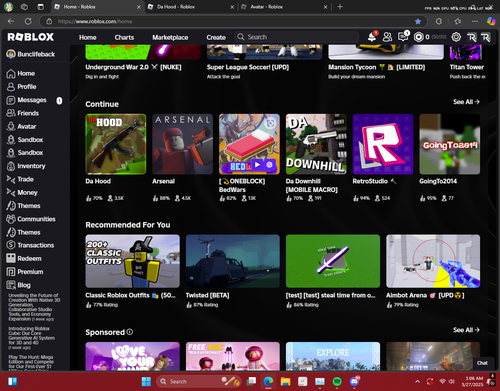
Task: Open Marketplace in the top navigation
Action: [170, 37]
